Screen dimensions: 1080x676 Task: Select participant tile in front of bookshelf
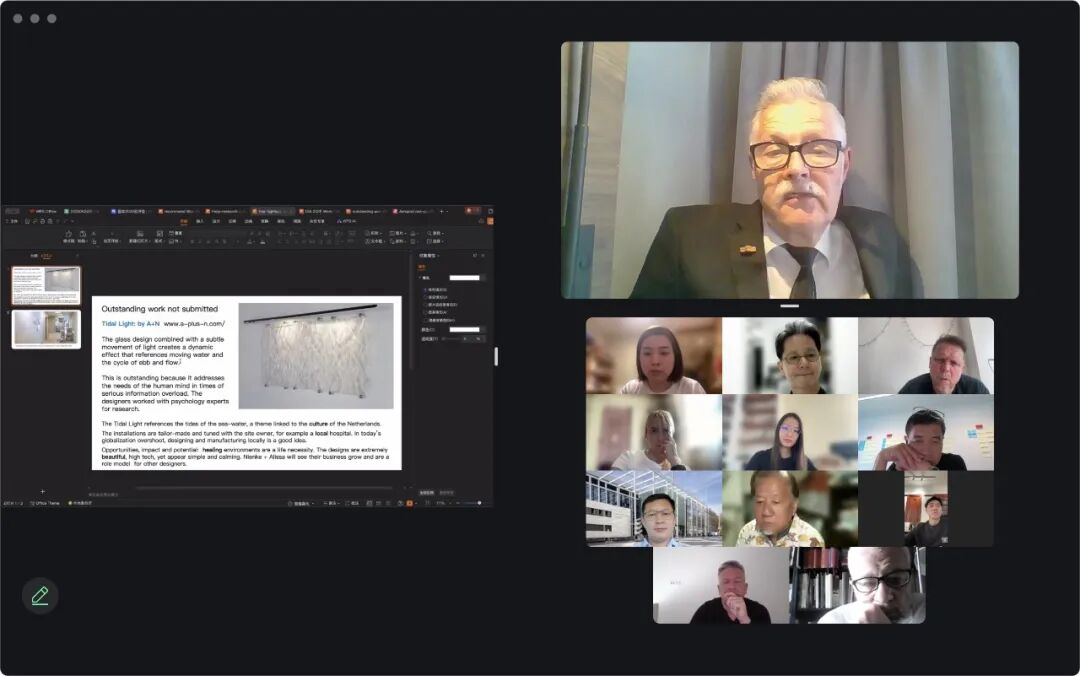[x=858, y=585]
